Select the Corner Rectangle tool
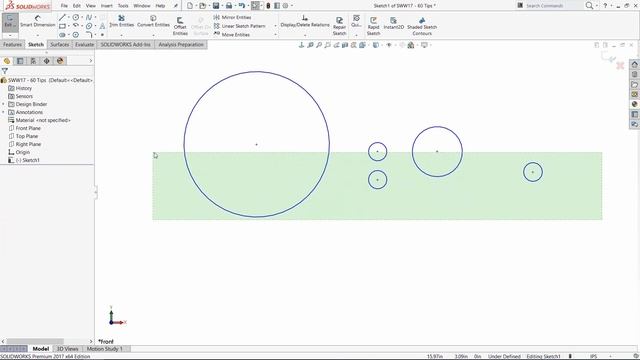Viewport: 640px width, 360px height. (x=62, y=26)
